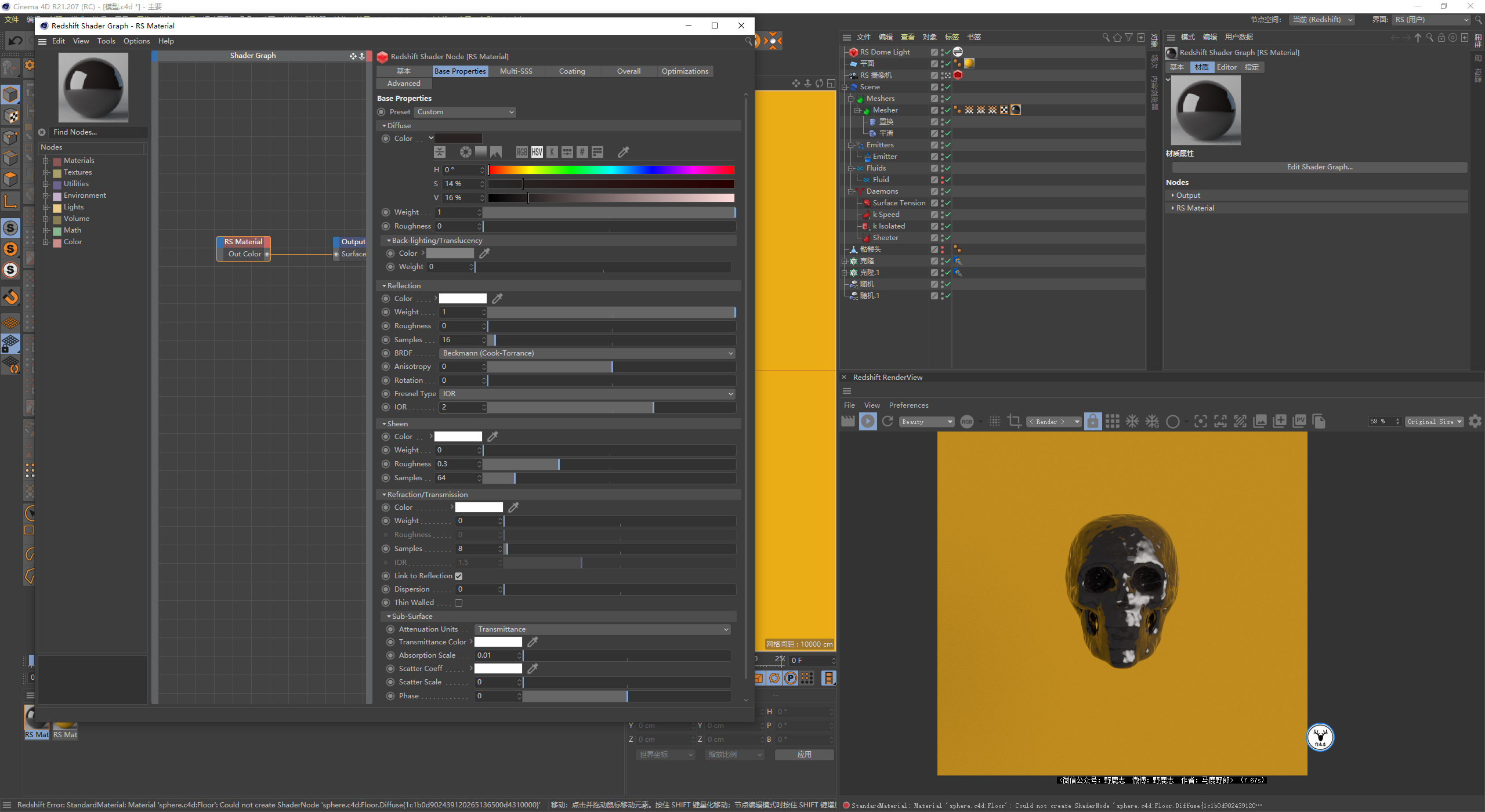1485x812 pixels.
Task: Click the 应用 apply button
Action: point(805,755)
